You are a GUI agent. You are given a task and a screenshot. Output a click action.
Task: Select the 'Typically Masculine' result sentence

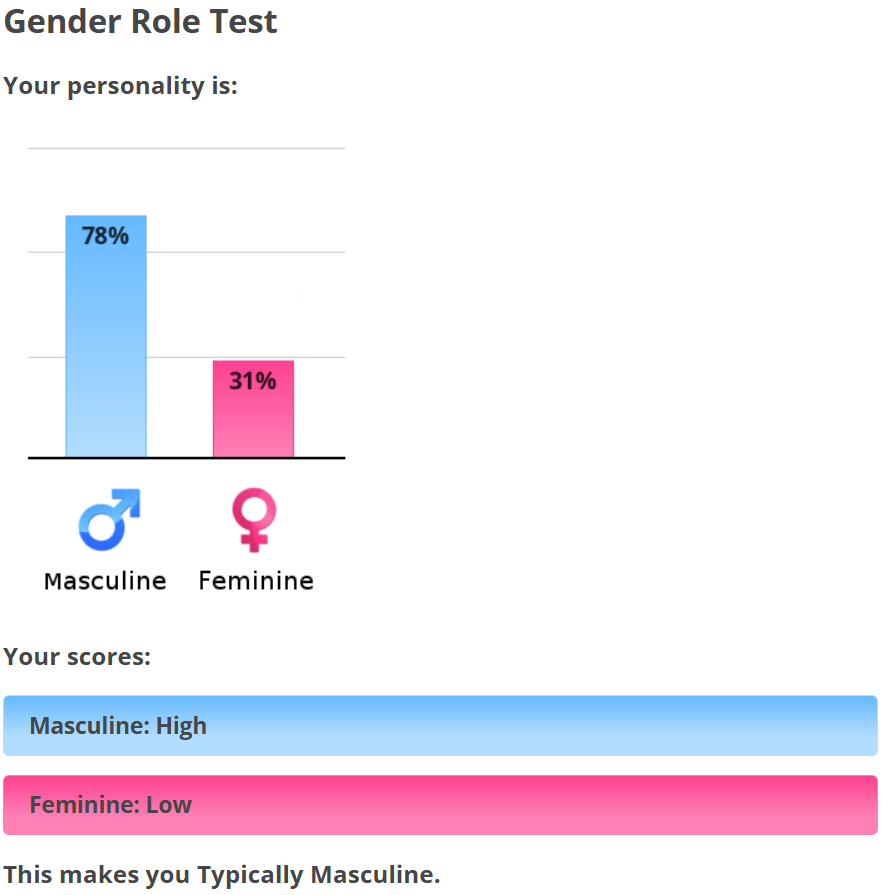pyautogui.click(x=222, y=875)
